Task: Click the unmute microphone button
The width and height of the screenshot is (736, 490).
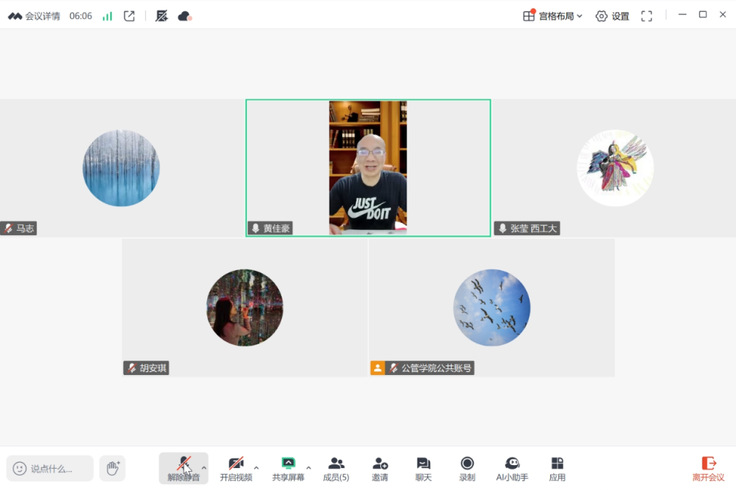Action: tap(183, 467)
